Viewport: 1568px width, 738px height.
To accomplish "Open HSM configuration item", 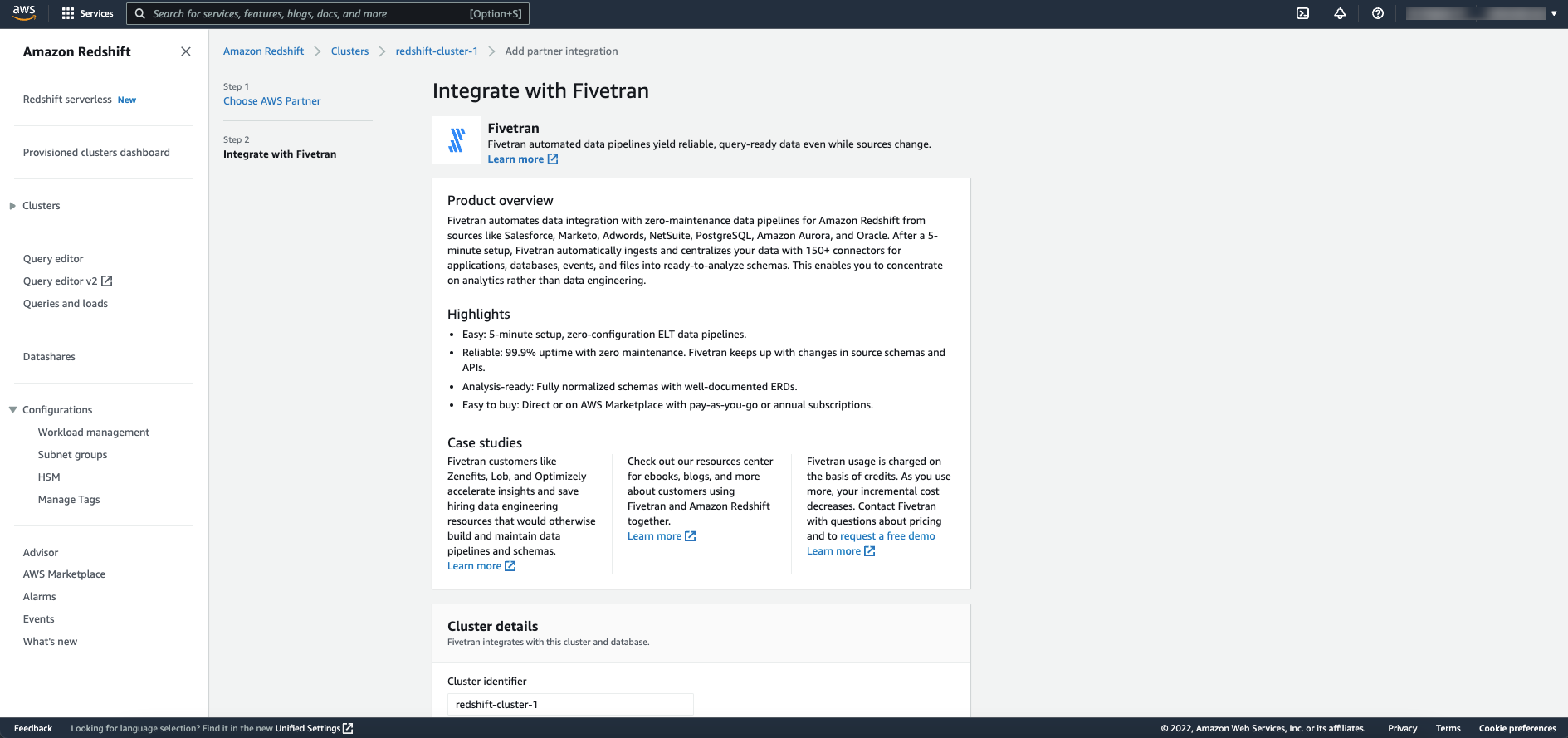I will click(49, 477).
